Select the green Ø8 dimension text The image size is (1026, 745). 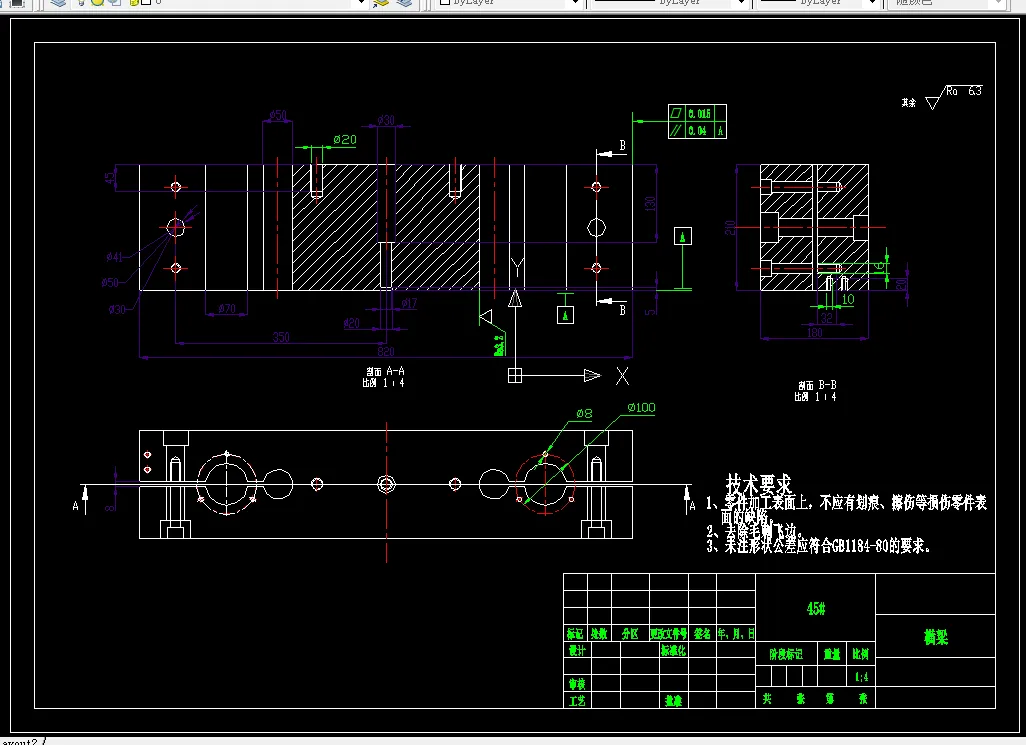pos(584,413)
